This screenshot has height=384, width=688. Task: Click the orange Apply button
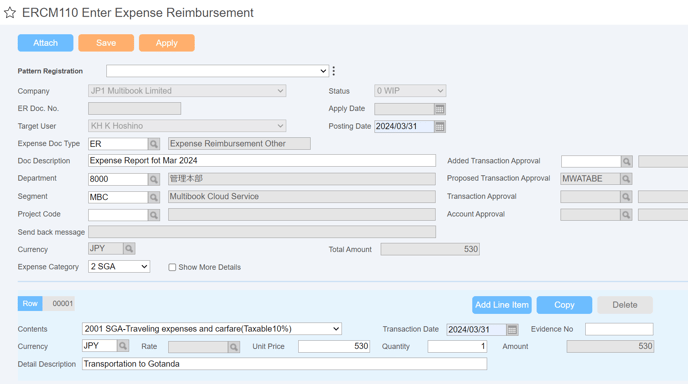click(167, 43)
